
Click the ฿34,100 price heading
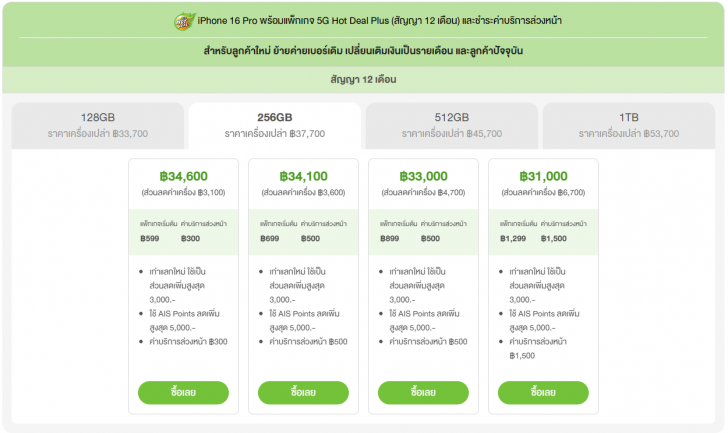coord(303,176)
